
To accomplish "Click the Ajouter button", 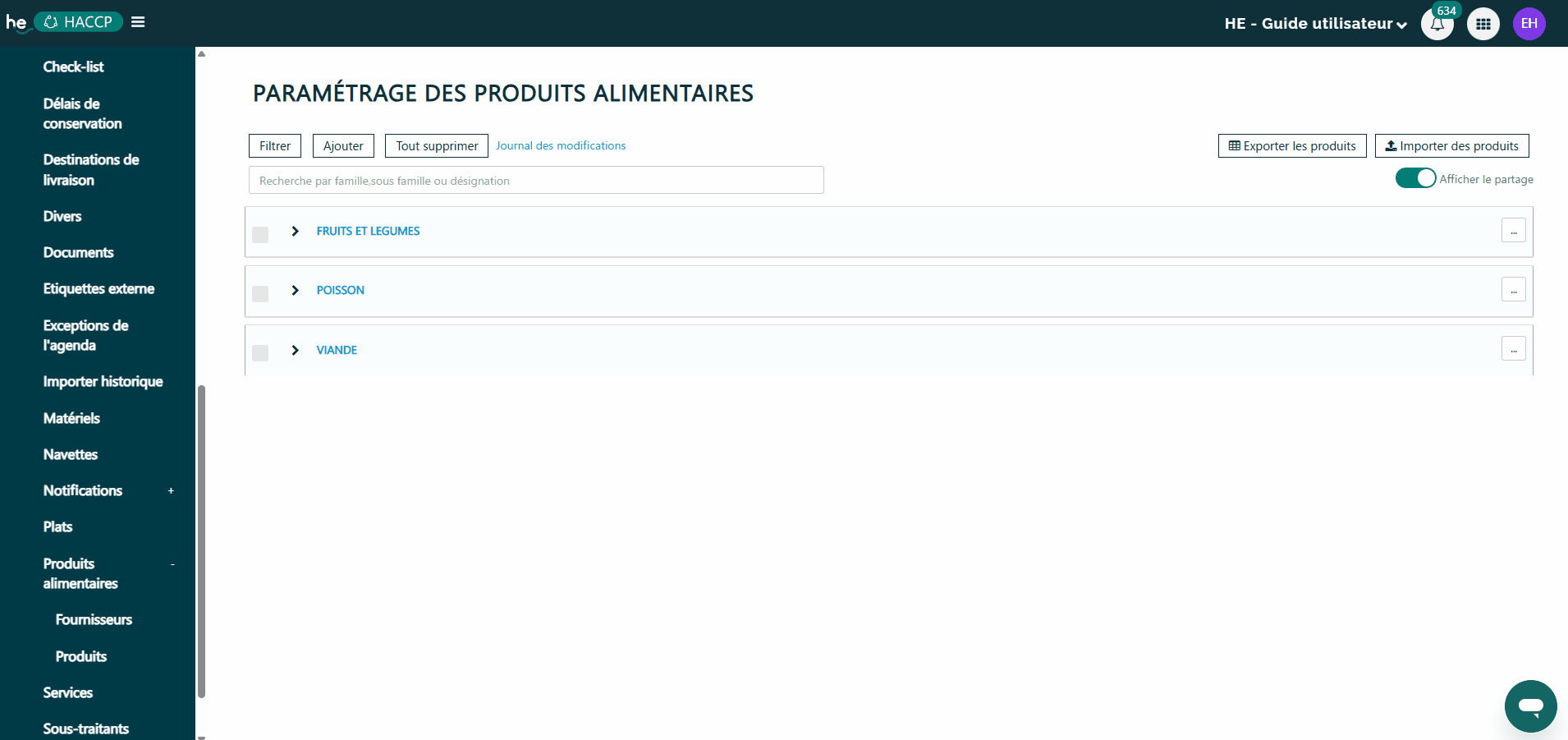I will coord(343,146).
